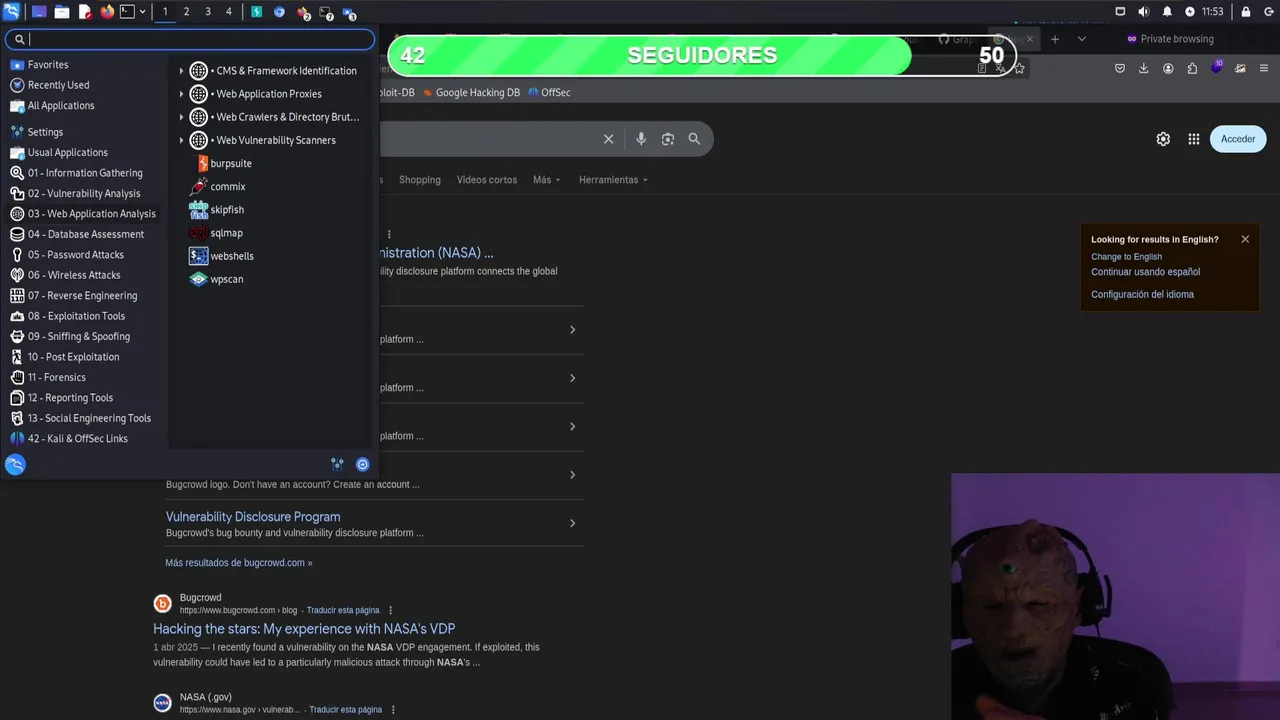The width and height of the screenshot is (1280, 720).
Task: Open webshells entry in the menu
Action: [x=231, y=255]
